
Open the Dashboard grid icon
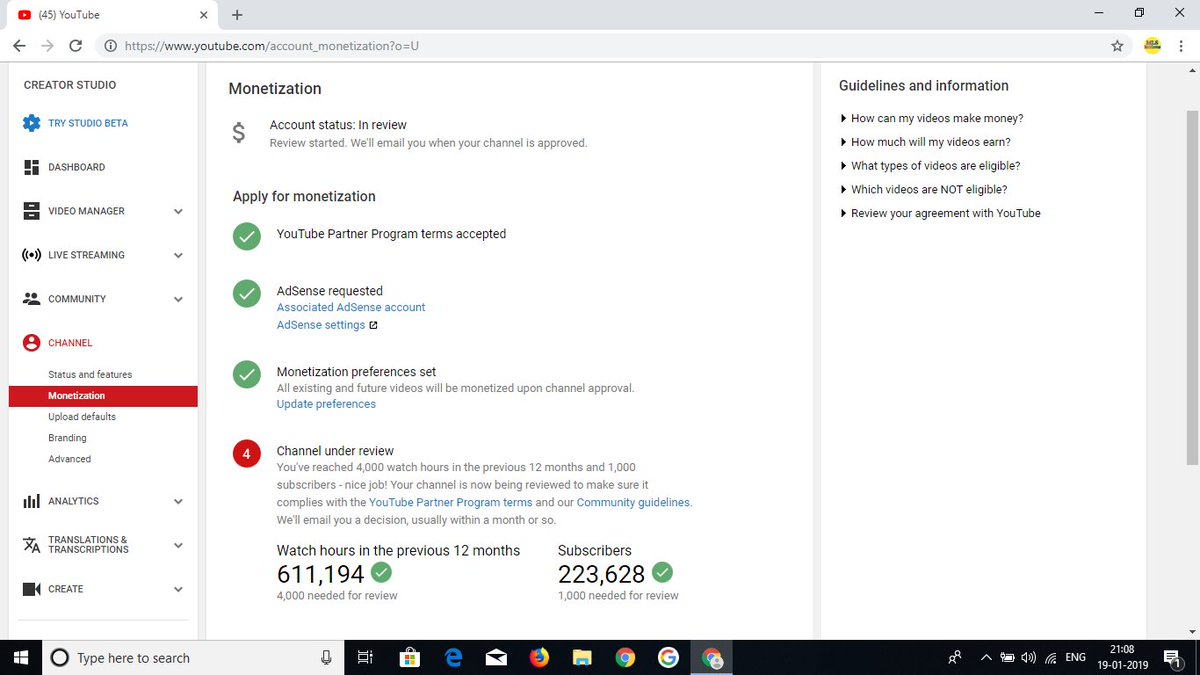(x=31, y=167)
